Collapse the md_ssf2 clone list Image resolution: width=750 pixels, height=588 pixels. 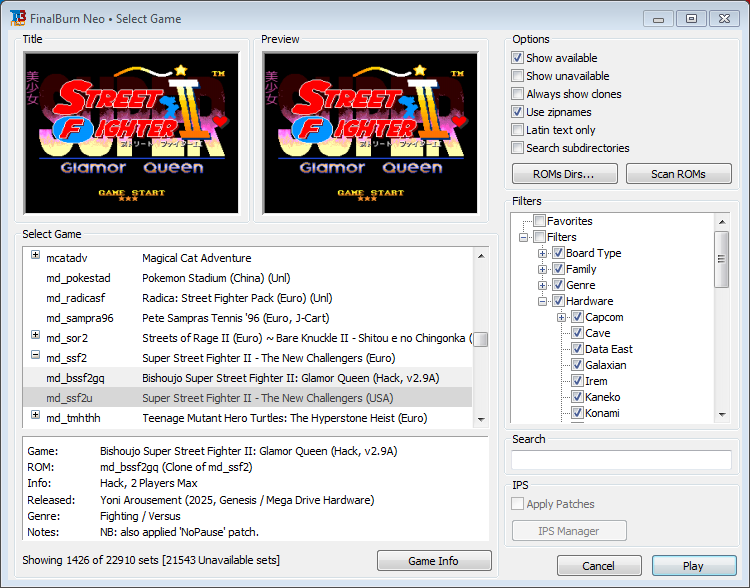(35, 355)
